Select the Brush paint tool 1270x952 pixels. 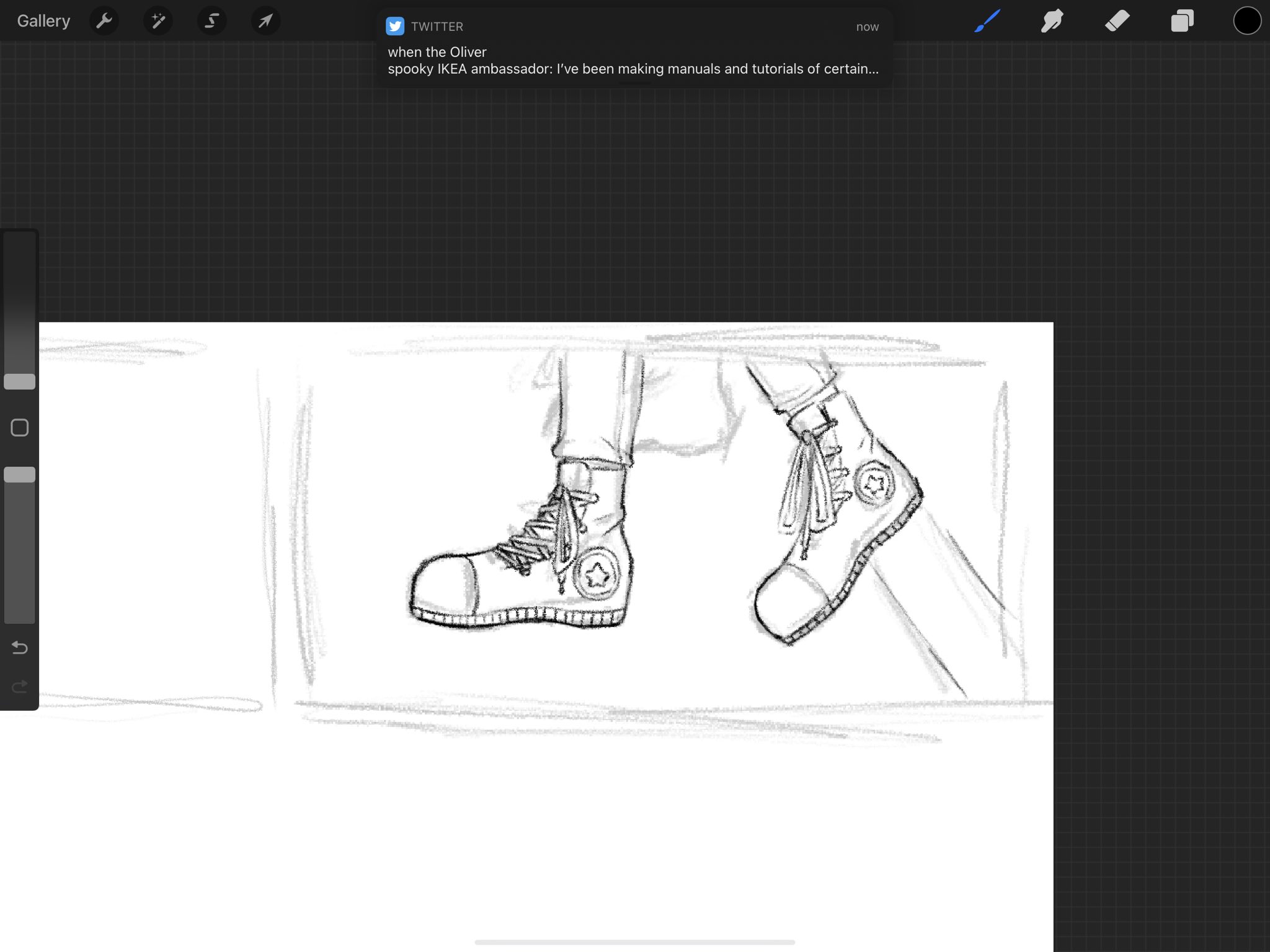tap(987, 21)
